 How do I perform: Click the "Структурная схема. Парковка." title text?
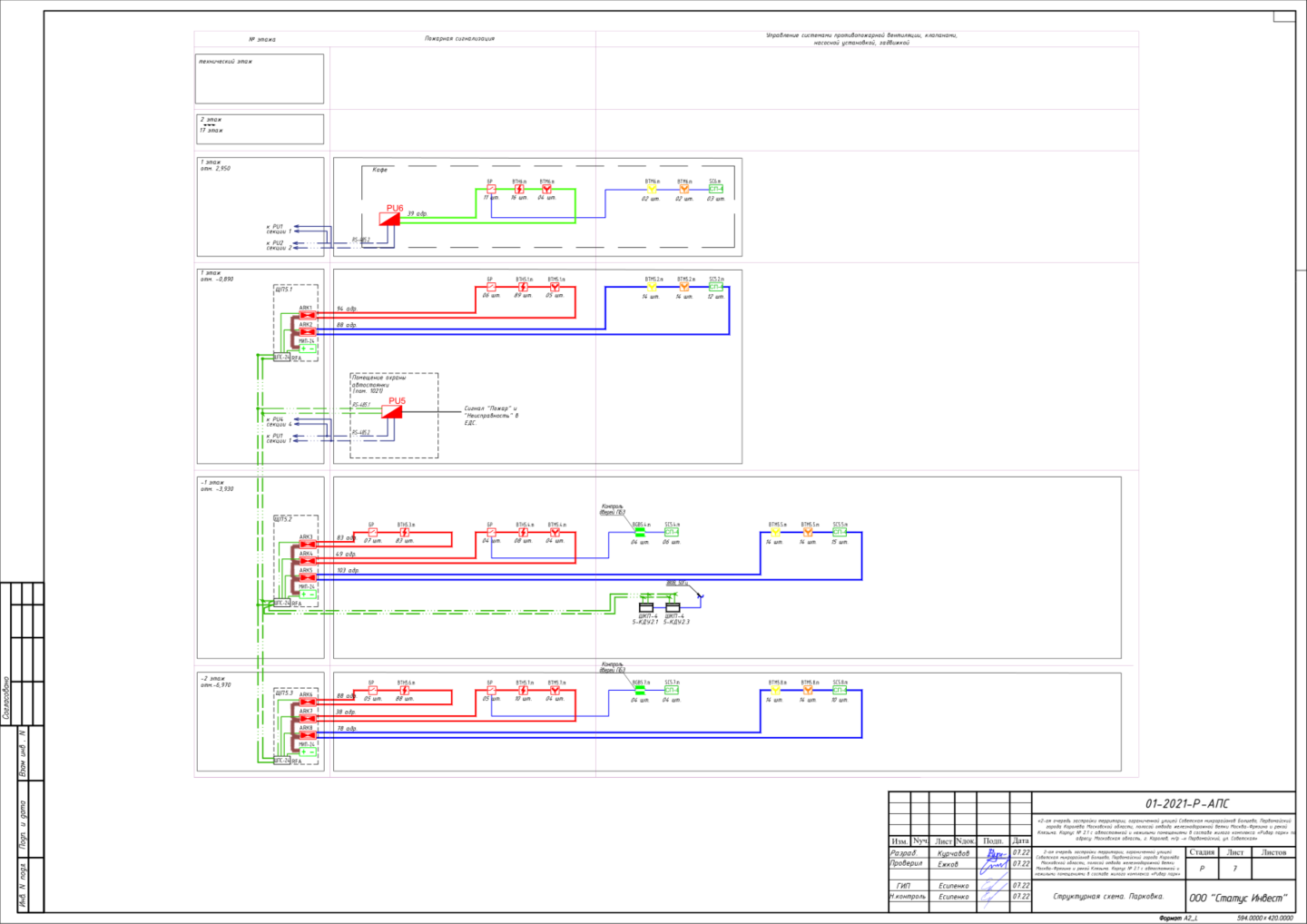coord(1108,897)
